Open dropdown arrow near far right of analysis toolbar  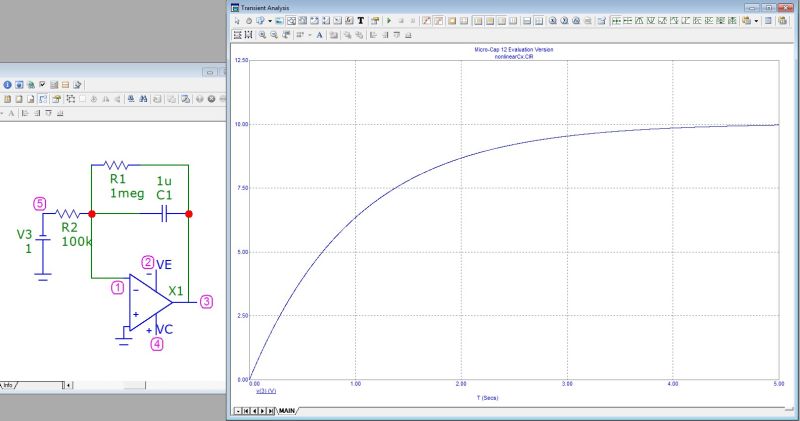(x=756, y=21)
